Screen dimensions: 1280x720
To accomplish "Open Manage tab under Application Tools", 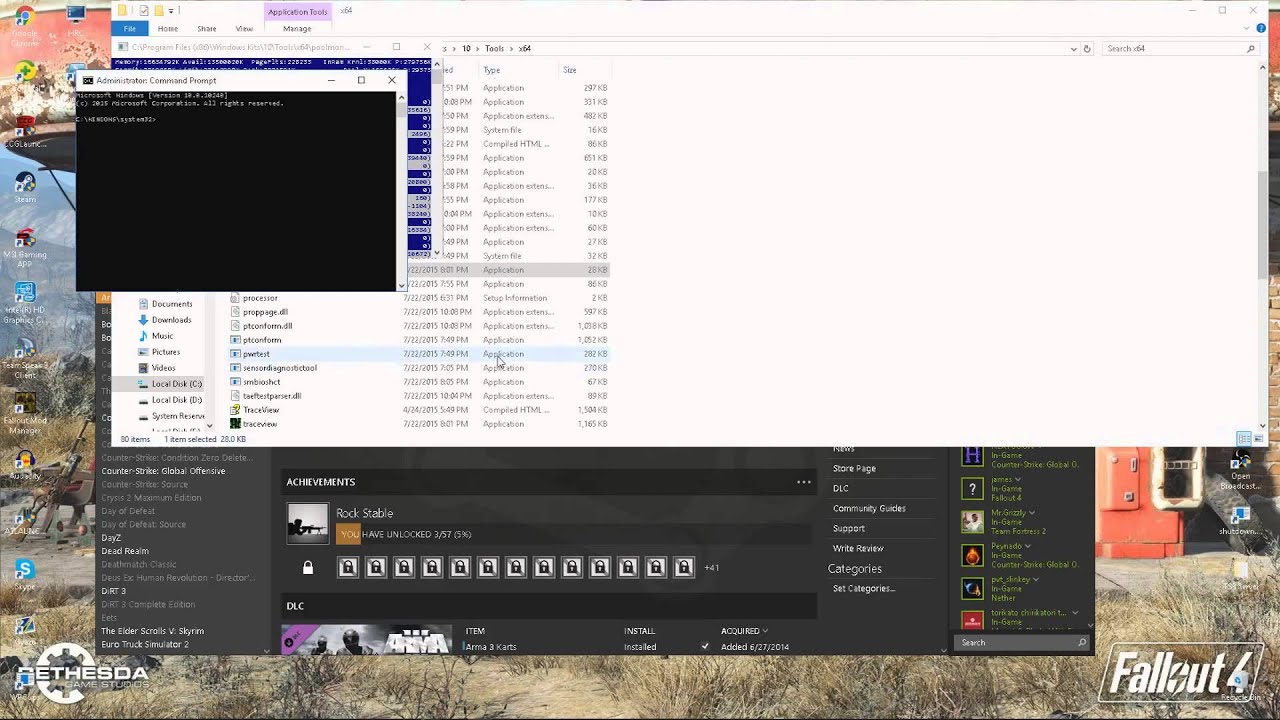I will click(x=297, y=28).
